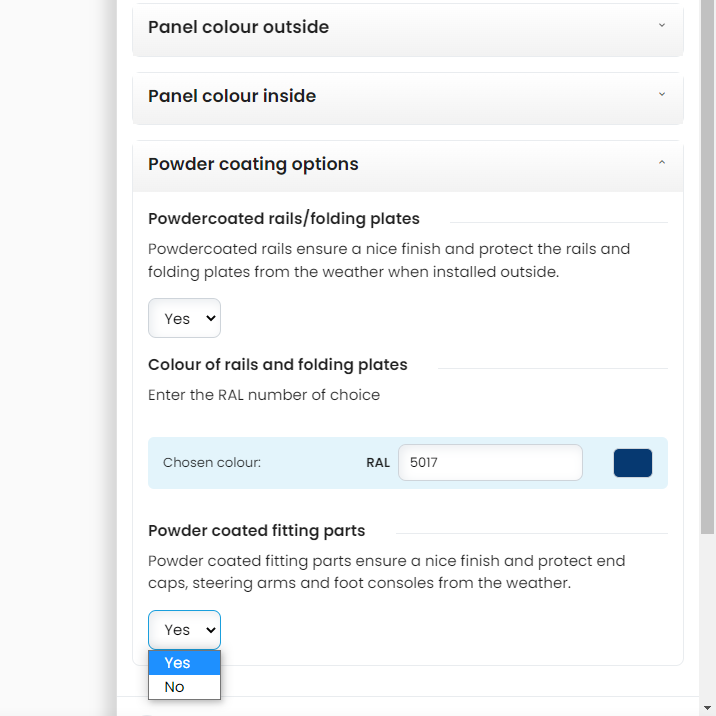Click the Chosen colour label text
Image resolution: width=716 pixels, height=716 pixels.
coord(212,463)
